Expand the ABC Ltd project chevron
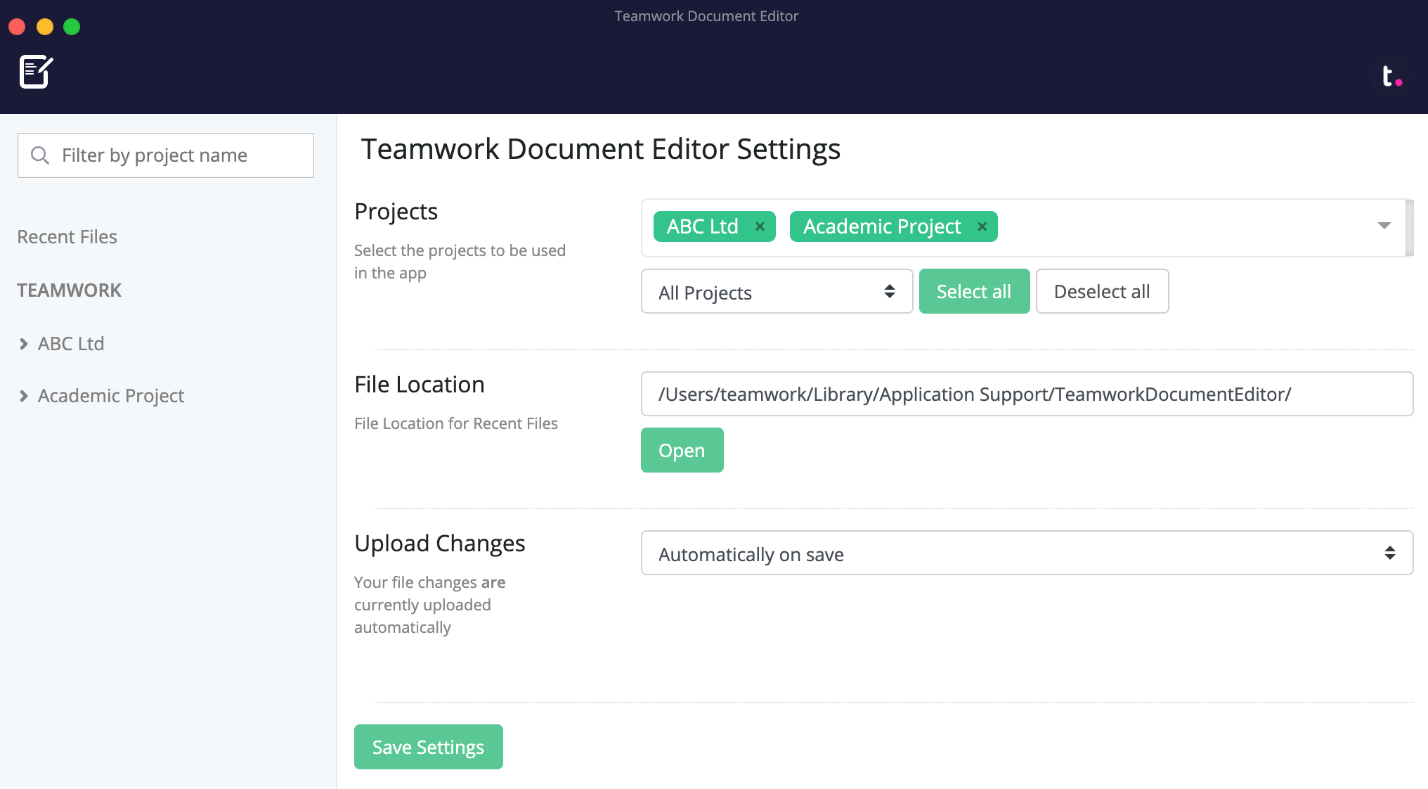This screenshot has width=1428, height=789. [x=23, y=343]
